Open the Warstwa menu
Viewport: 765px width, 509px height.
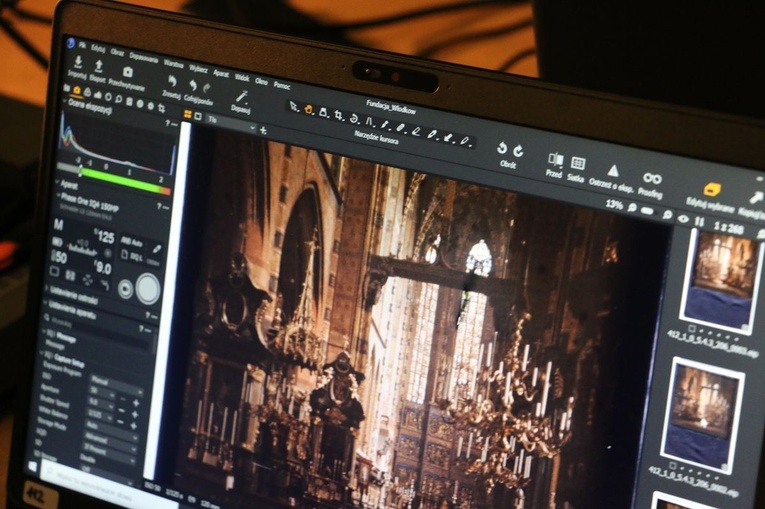click(173, 63)
